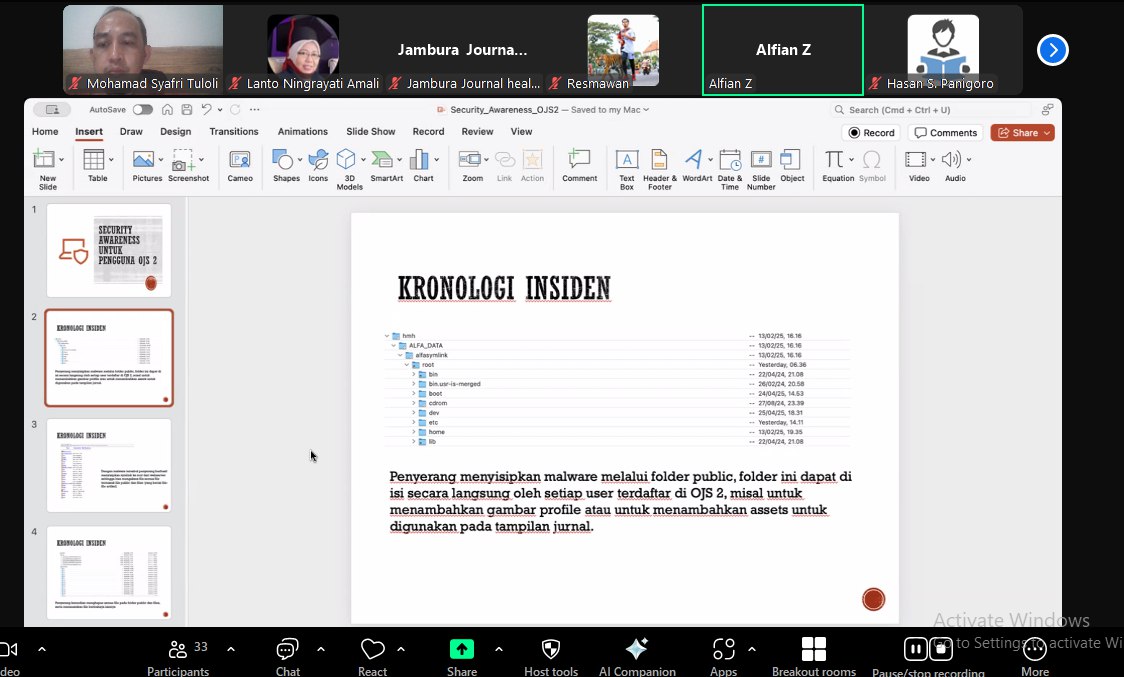The height and width of the screenshot is (677, 1124).
Task: Open Breakout rooms
Action: (x=814, y=657)
